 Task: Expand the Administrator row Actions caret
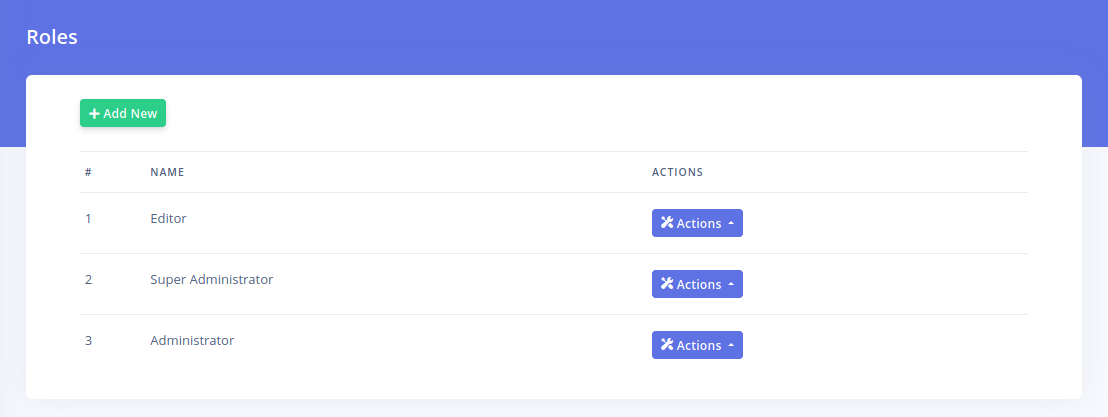click(x=731, y=346)
